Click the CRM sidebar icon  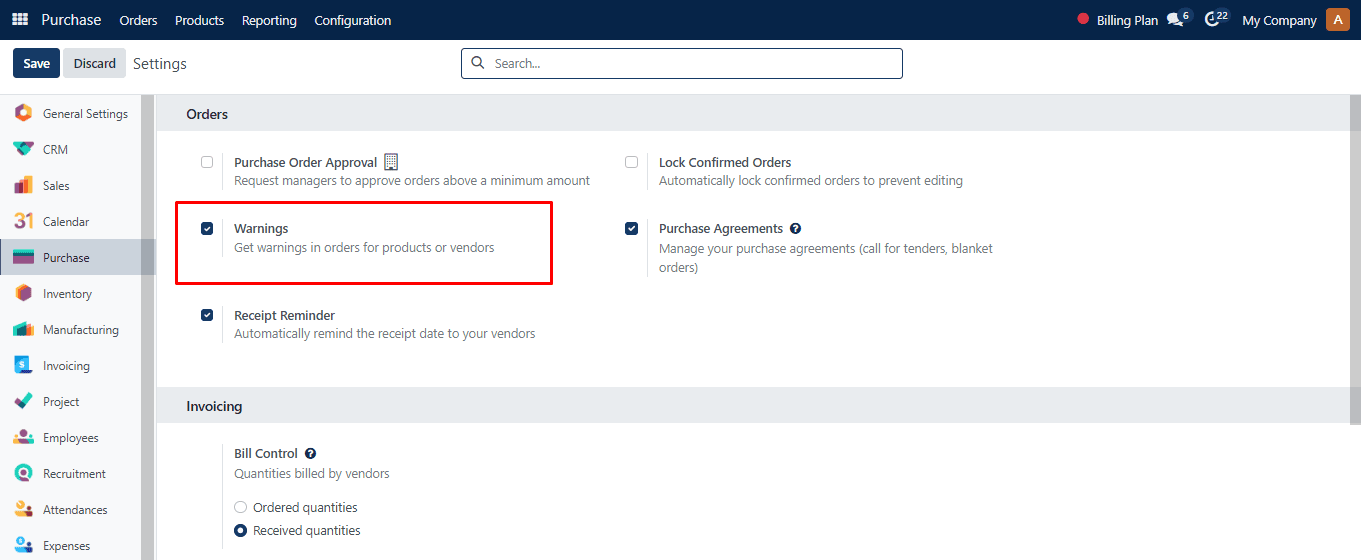[23, 149]
